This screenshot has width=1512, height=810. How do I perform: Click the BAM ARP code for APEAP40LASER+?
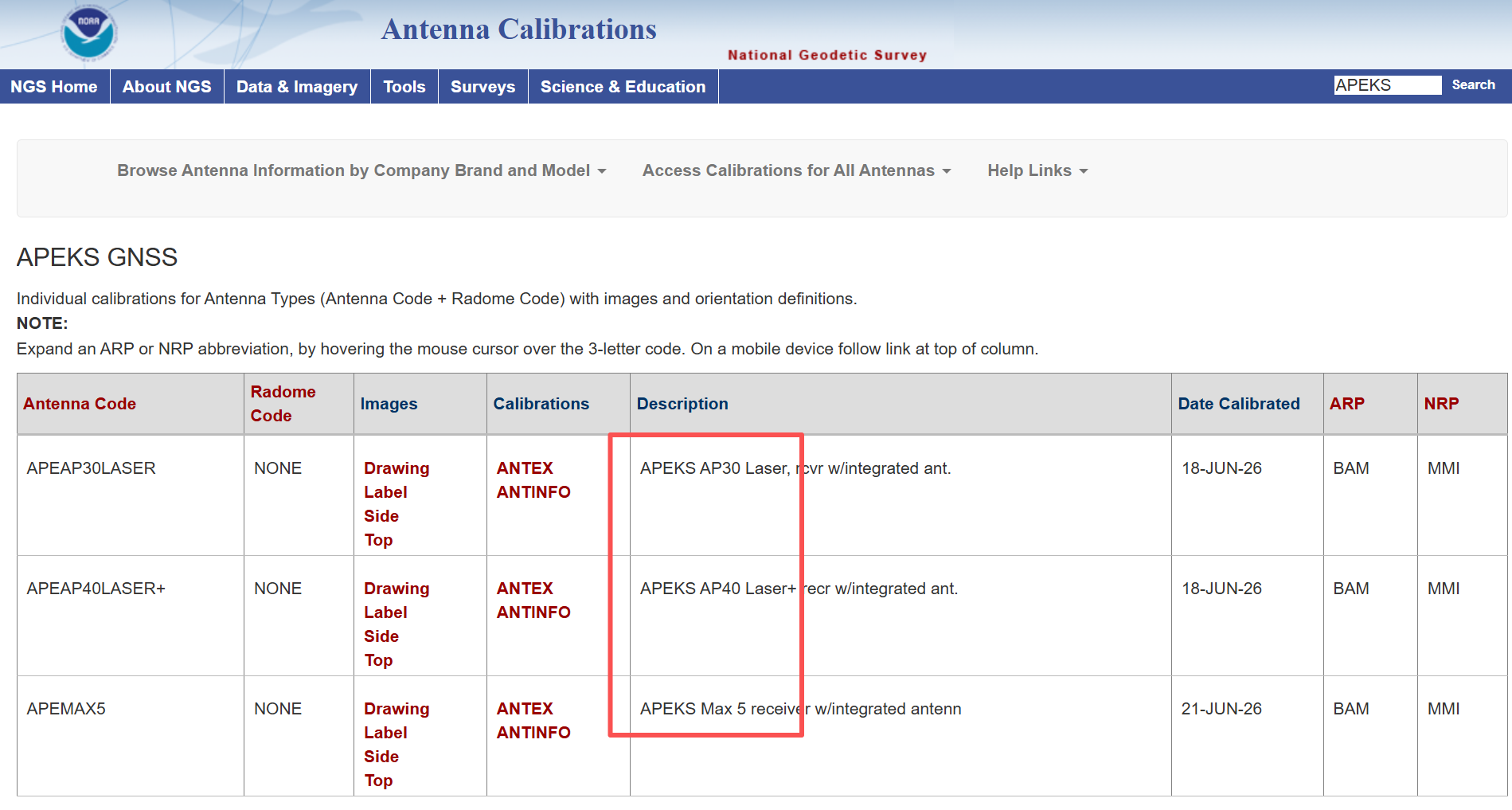tap(1351, 589)
